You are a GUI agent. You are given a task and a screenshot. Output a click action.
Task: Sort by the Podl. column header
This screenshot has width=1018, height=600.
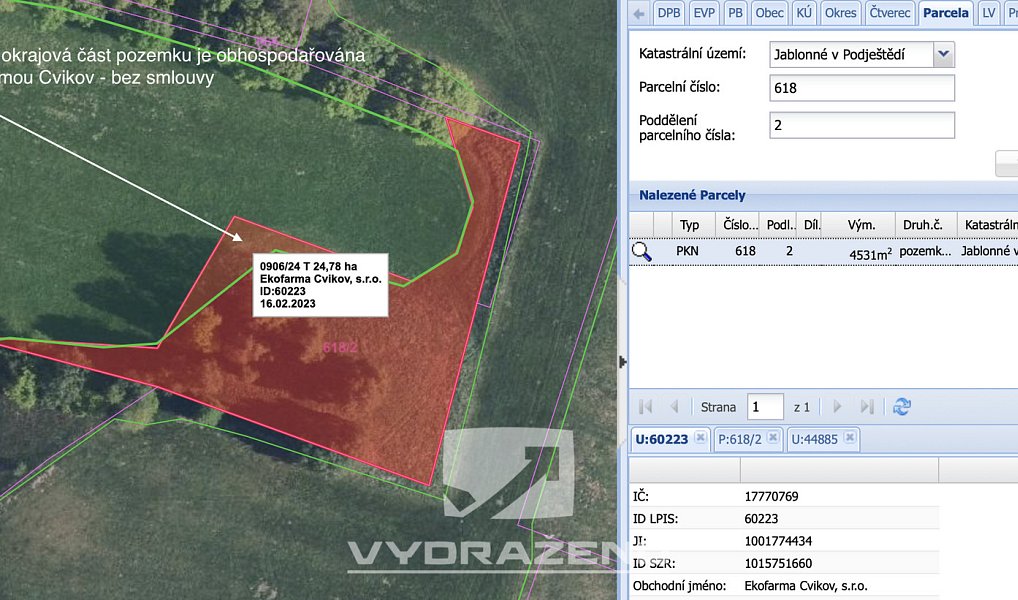[x=780, y=225]
